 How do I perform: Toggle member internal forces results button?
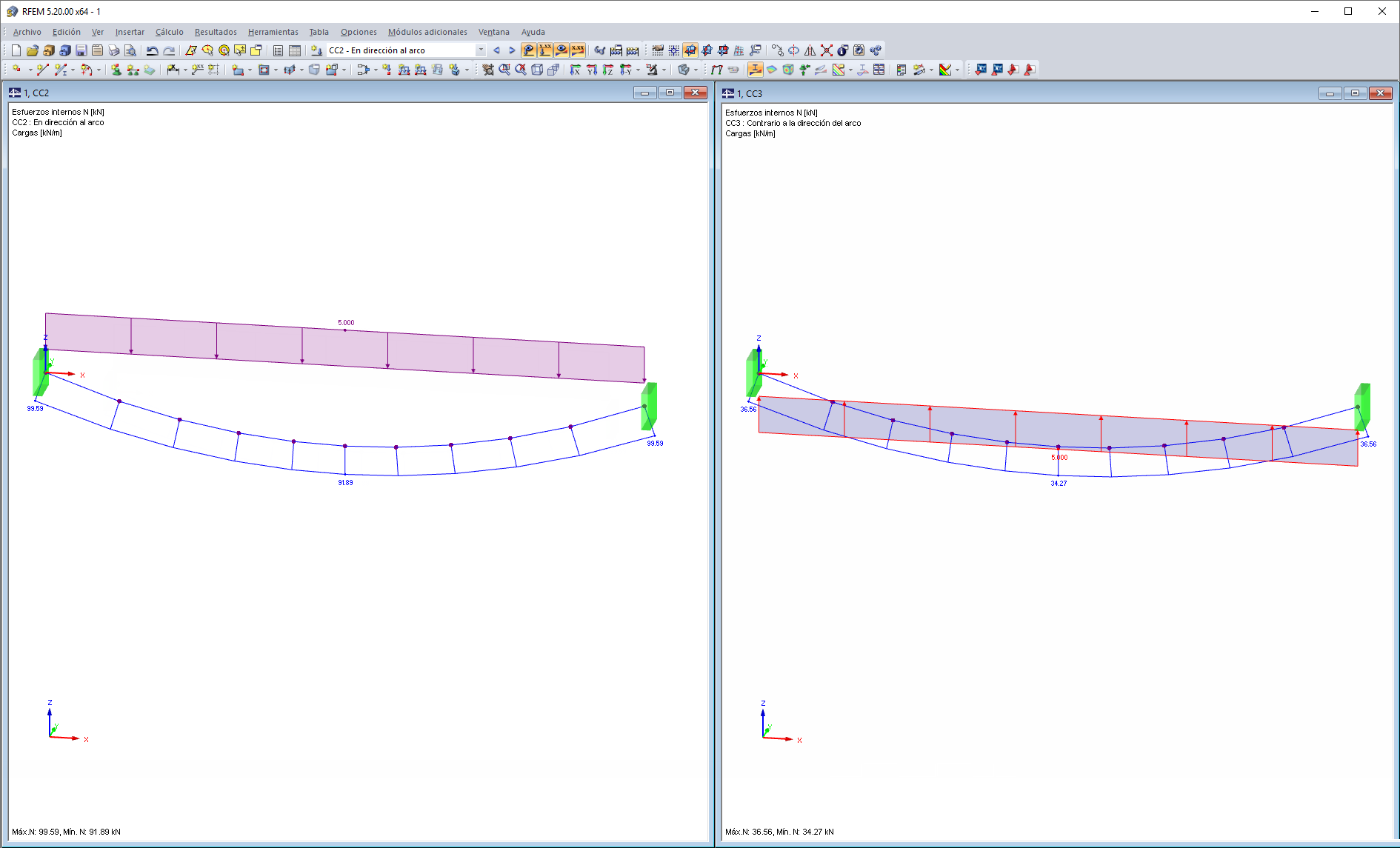tap(756, 70)
